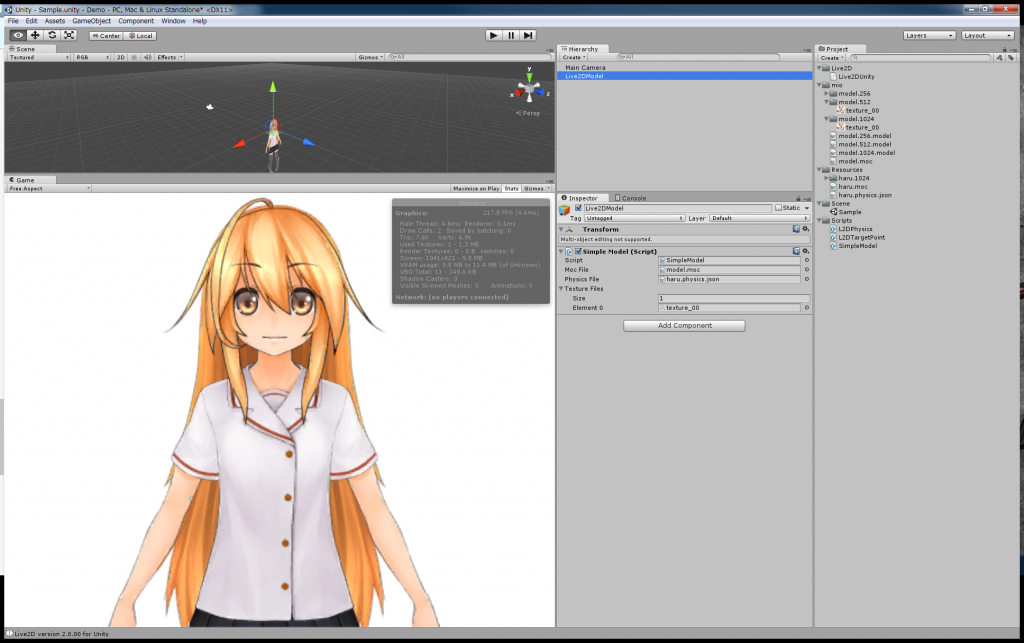Open the Project Create menu
This screenshot has width=1024, height=643.
coord(832,57)
